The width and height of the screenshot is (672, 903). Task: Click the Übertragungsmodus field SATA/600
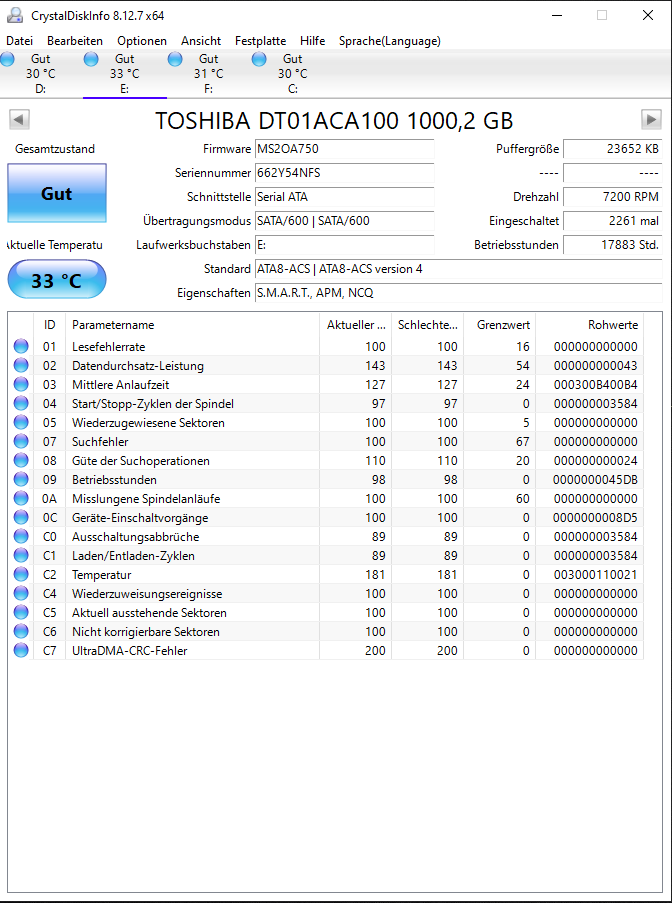coord(344,221)
